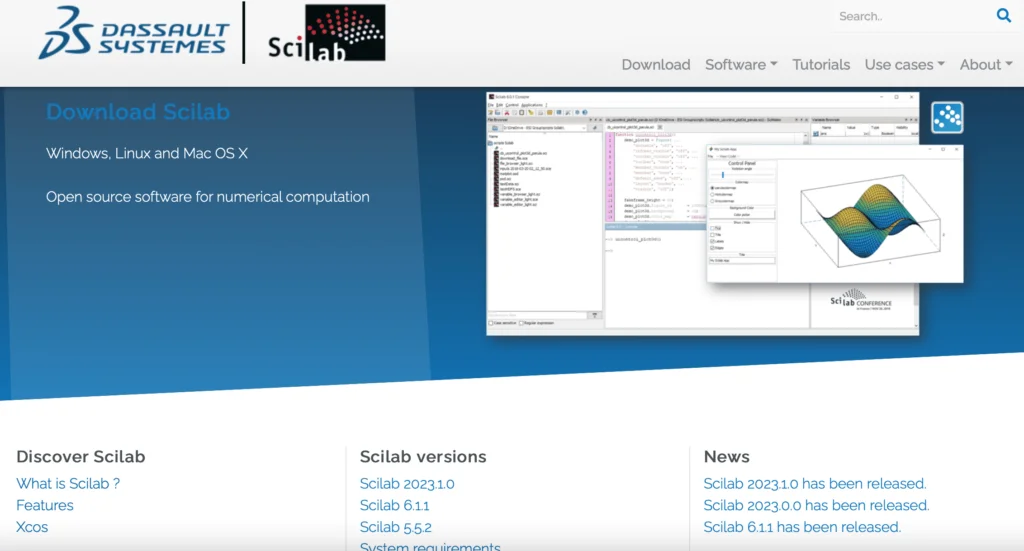Screen dimensions: 1024x551
Task: Click the Dassault Systemes logo
Action: click(134, 33)
